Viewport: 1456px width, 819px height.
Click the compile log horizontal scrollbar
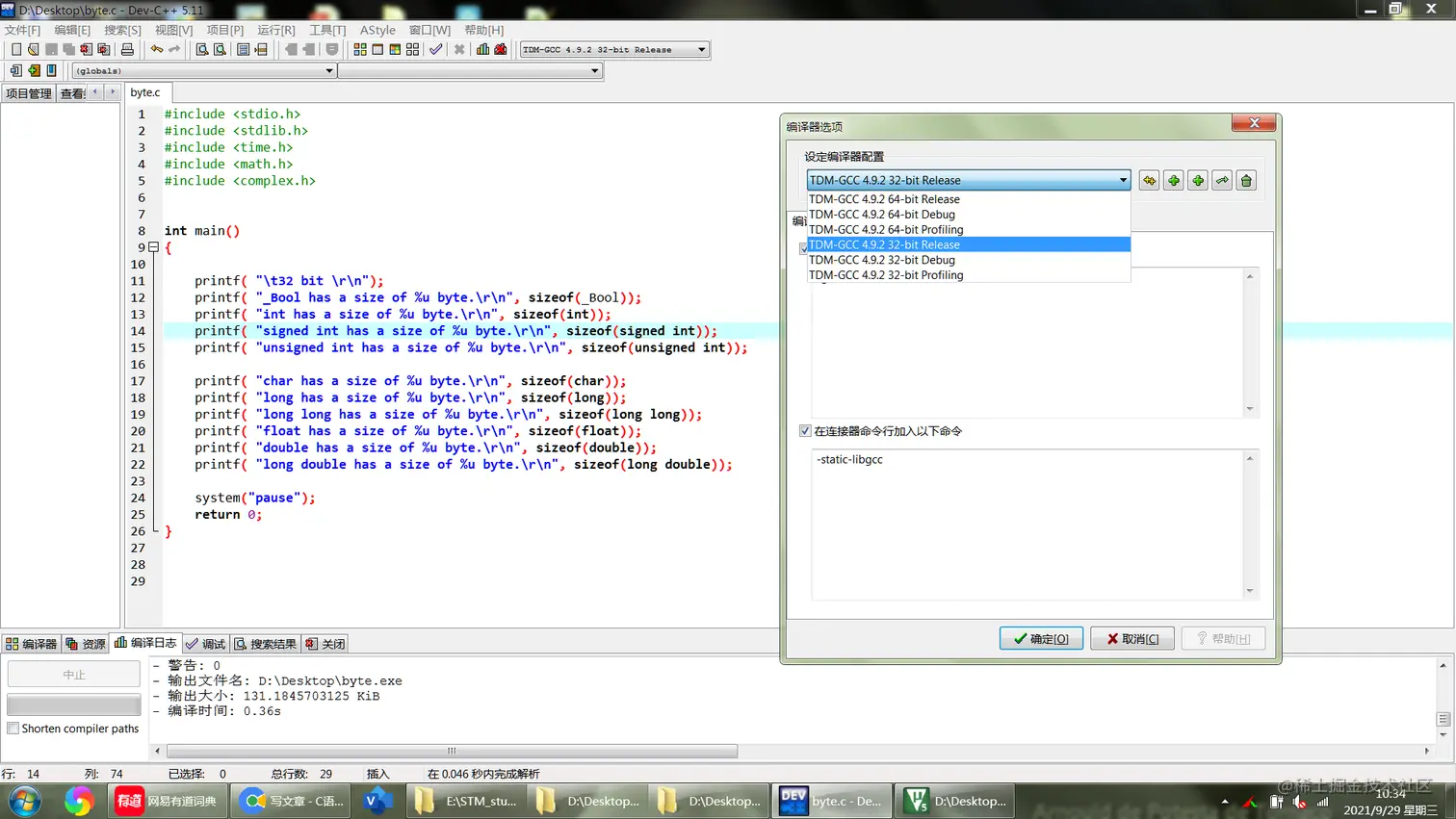tap(453, 751)
